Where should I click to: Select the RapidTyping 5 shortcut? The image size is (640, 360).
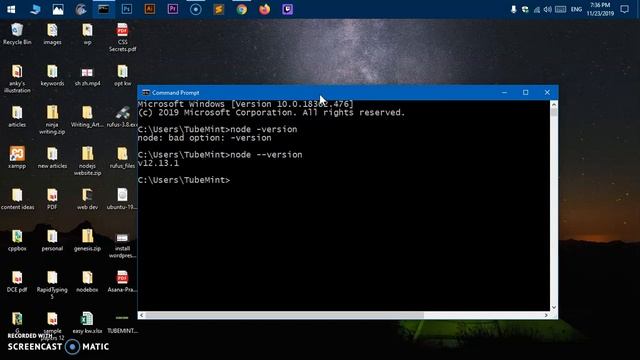pyautogui.click(x=52, y=285)
